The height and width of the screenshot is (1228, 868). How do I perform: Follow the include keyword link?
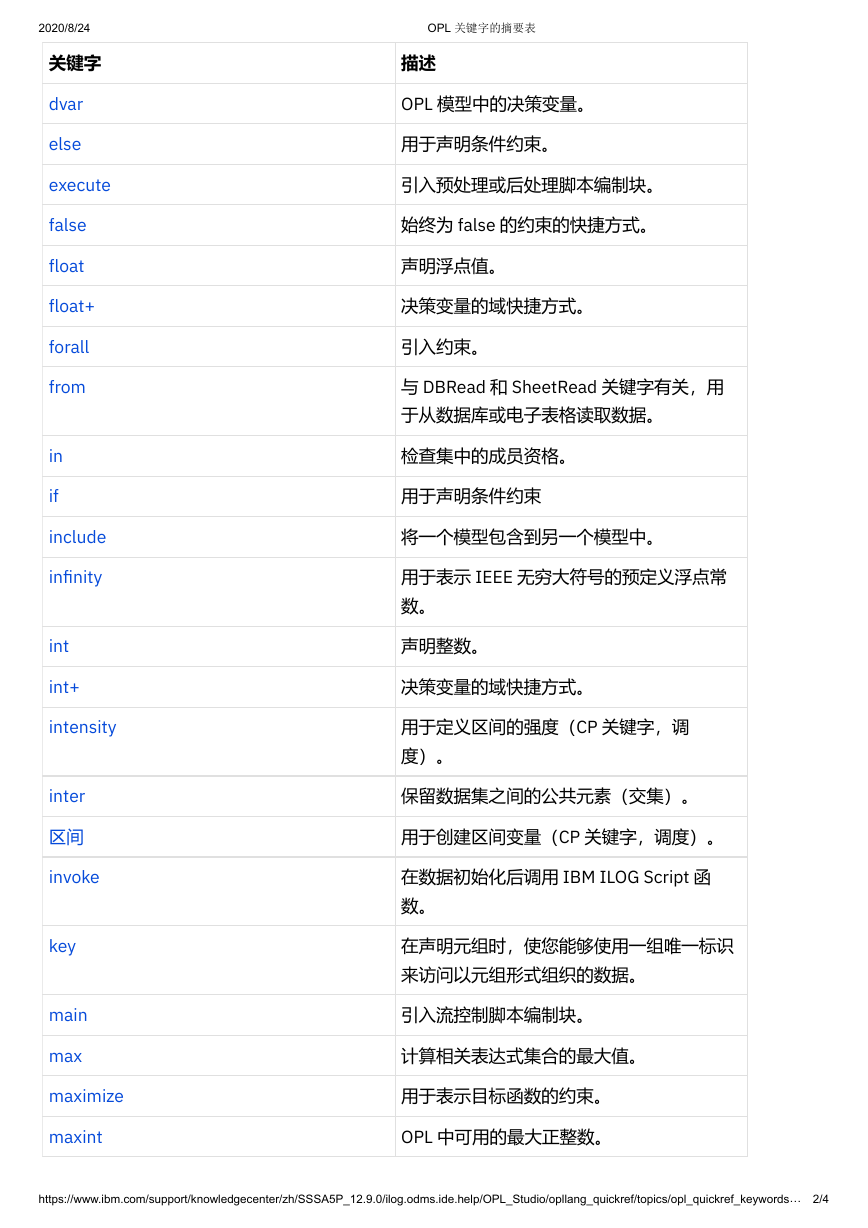(x=78, y=537)
